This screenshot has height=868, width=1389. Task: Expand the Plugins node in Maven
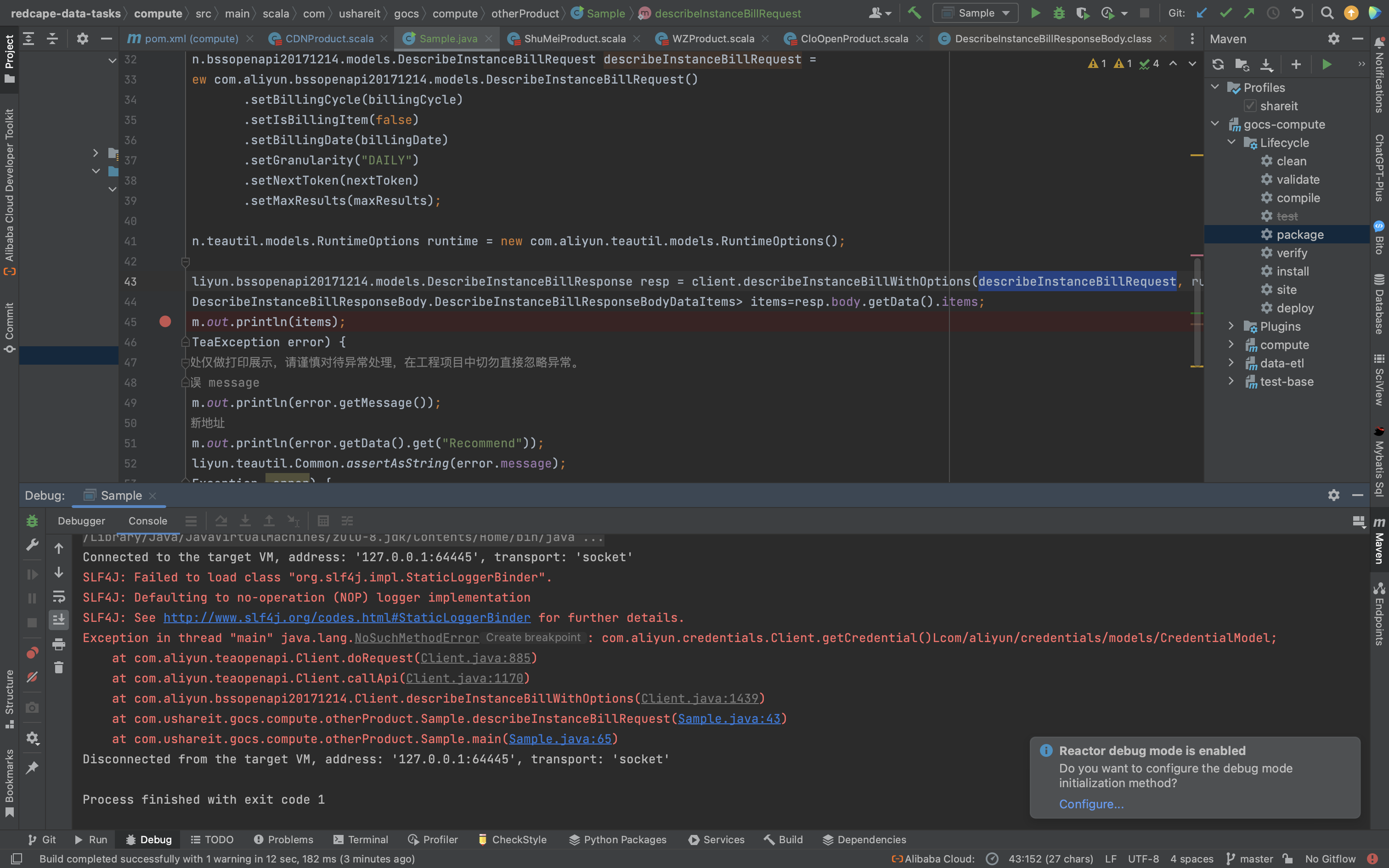(1232, 326)
